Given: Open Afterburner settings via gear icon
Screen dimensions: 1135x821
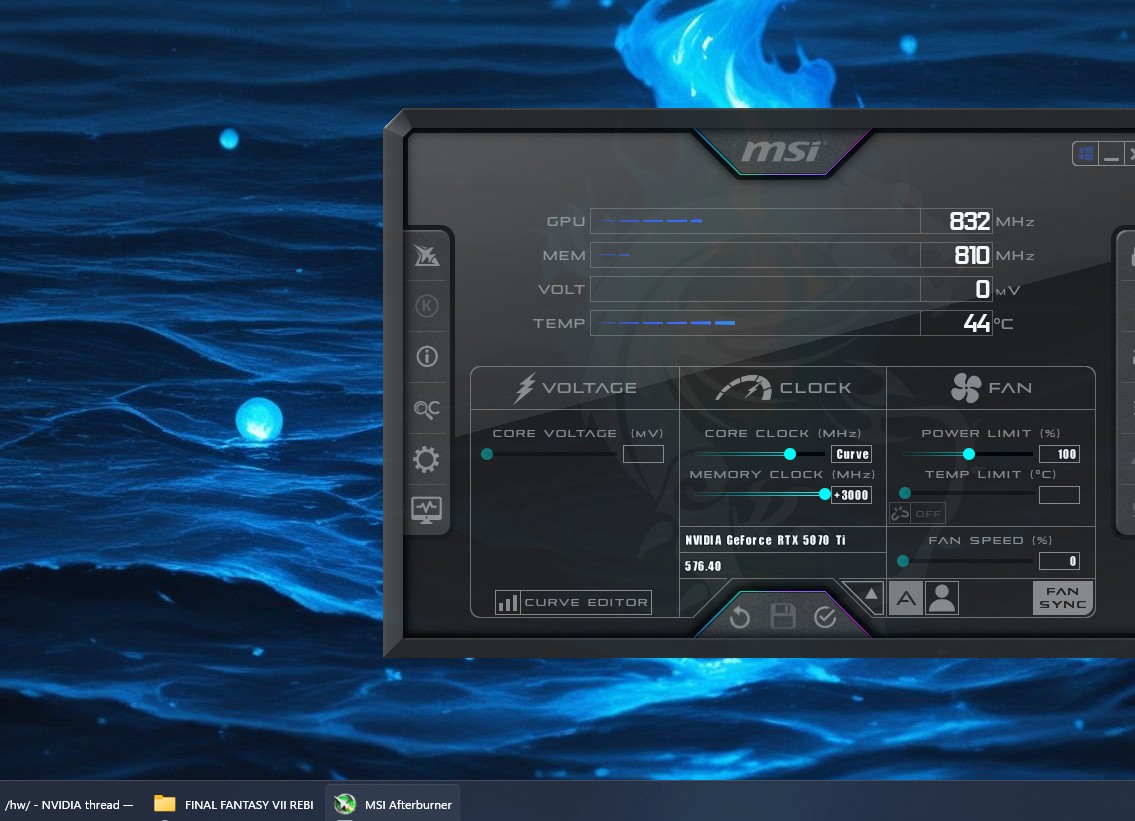Looking at the screenshot, I should coord(426,459).
